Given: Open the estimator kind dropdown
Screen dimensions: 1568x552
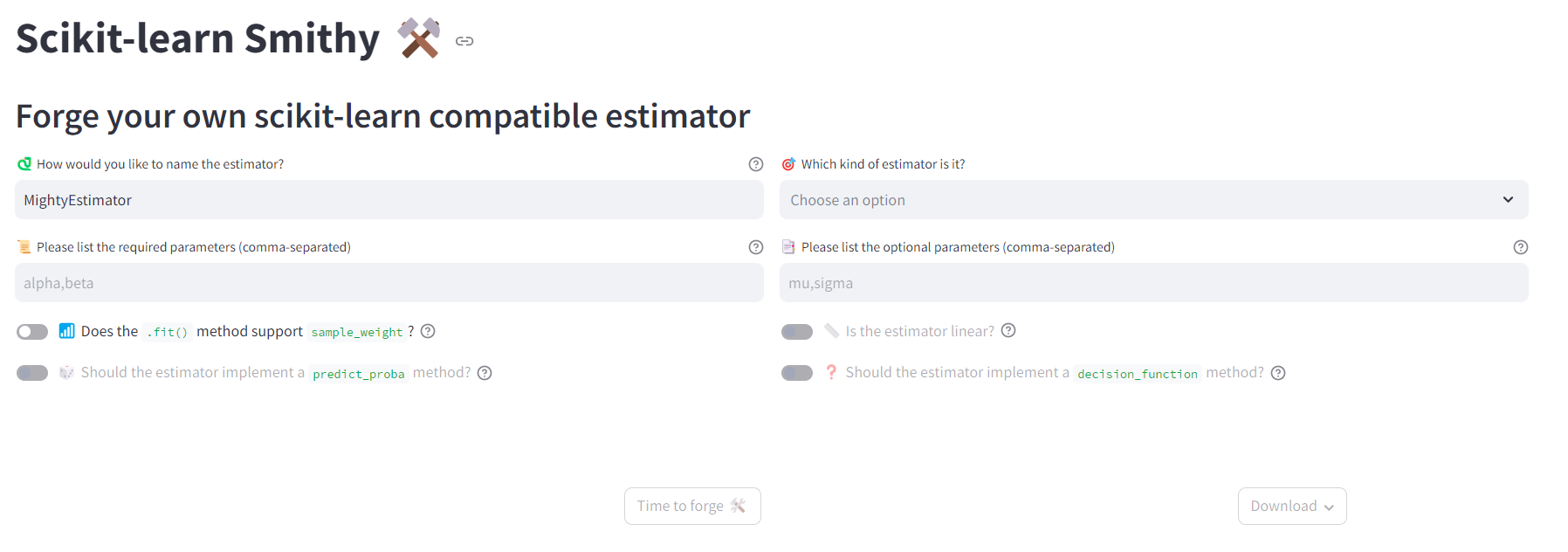Looking at the screenshot, I should point(1152,200).
